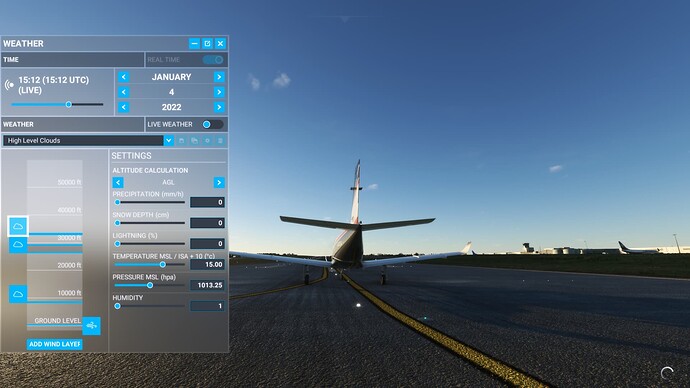Image resolution: width=690 pixels, height=388 pixels.
Task: Decrease the day value 4
Action: (124, 92)
